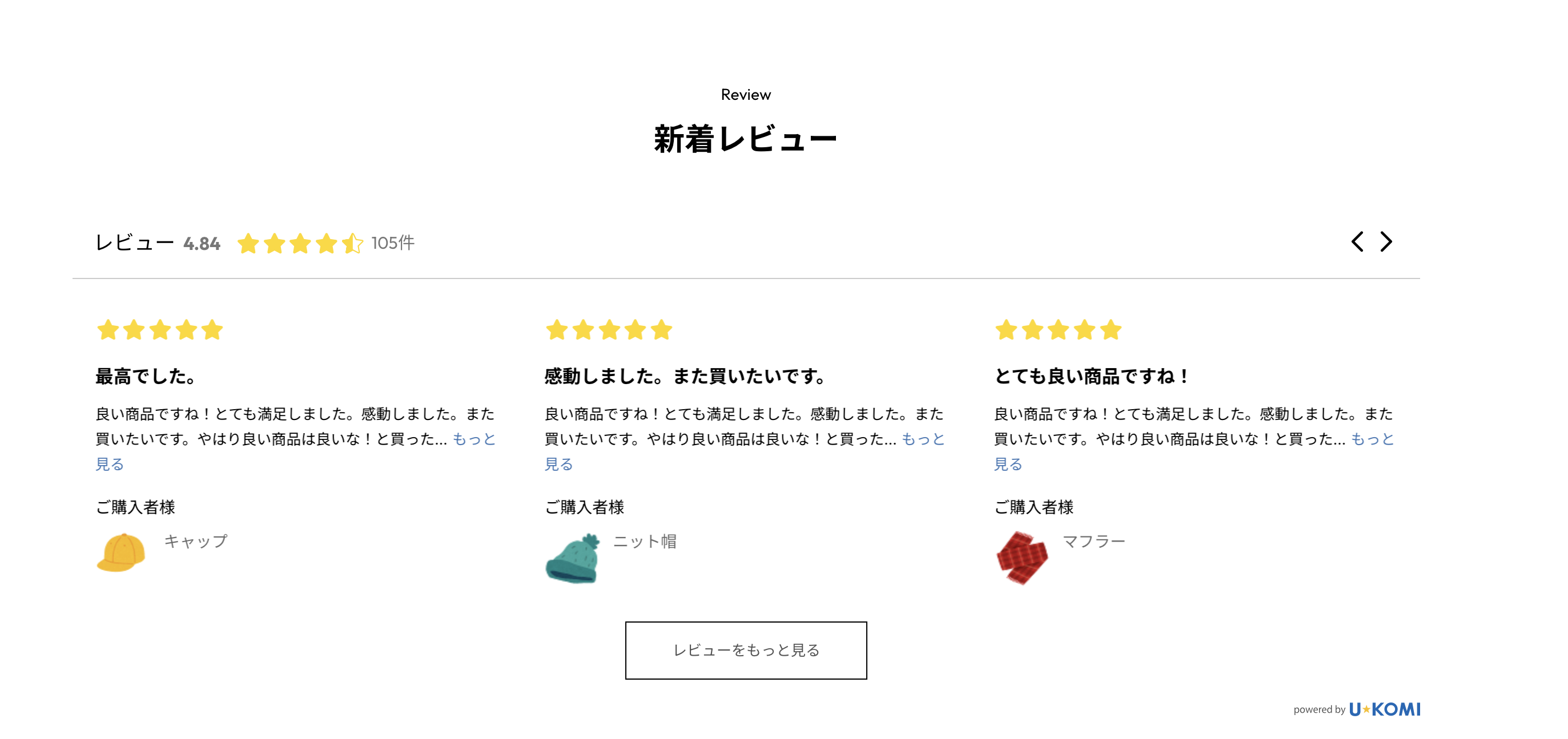
Task: Click the previous review arrow
Action: (x=1357, y=241)
